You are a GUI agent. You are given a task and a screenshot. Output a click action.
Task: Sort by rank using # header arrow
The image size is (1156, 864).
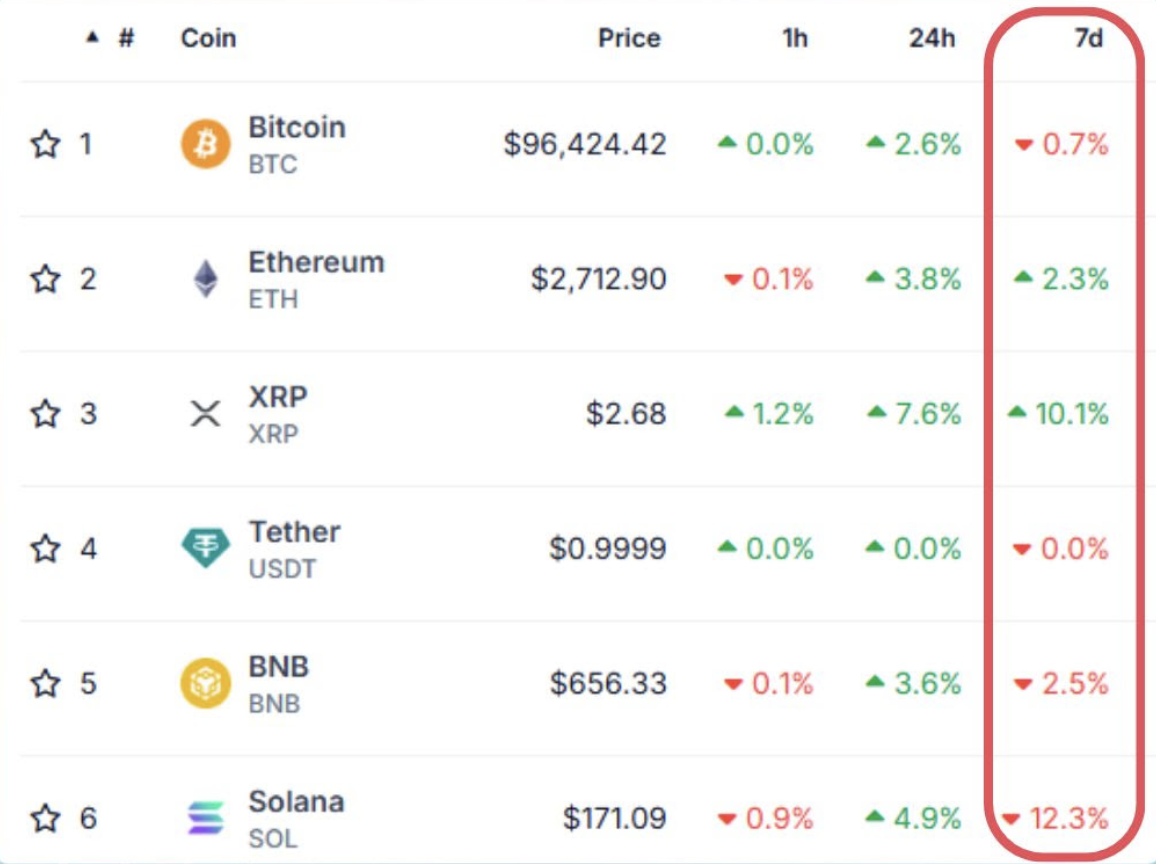(x=111, y=38)
